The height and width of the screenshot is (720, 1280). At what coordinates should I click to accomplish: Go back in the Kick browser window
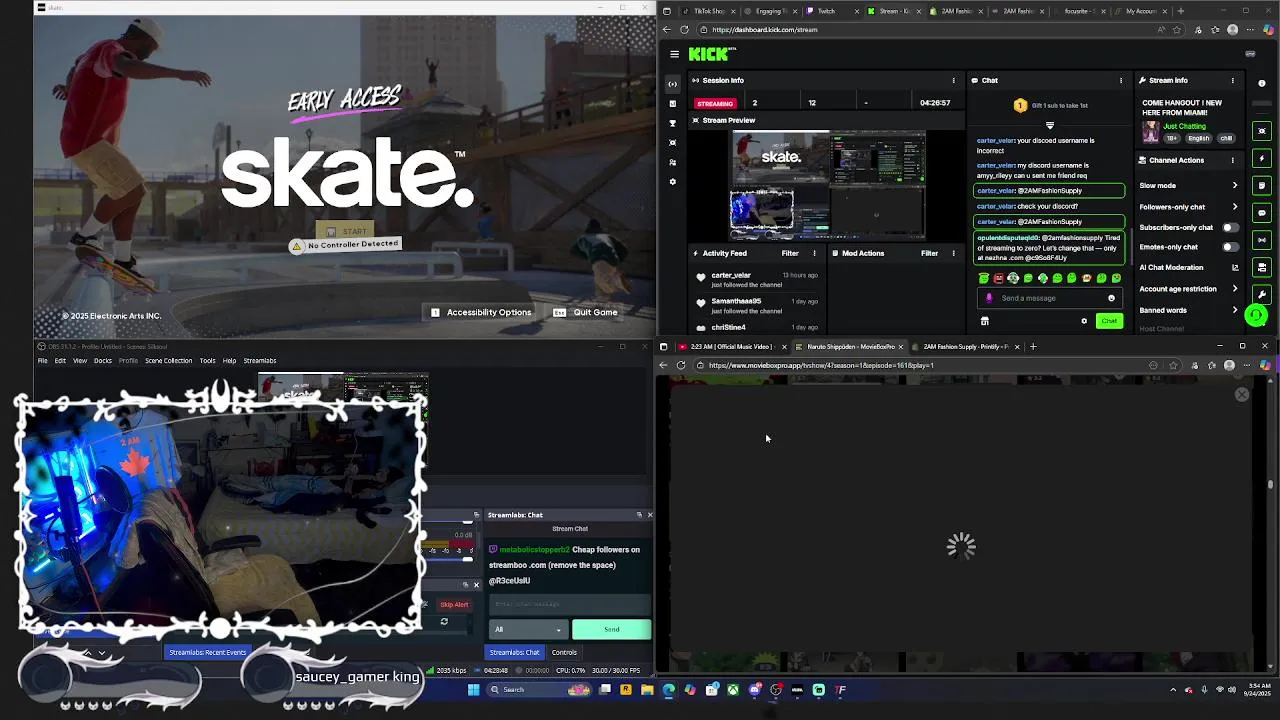(667, 29)
